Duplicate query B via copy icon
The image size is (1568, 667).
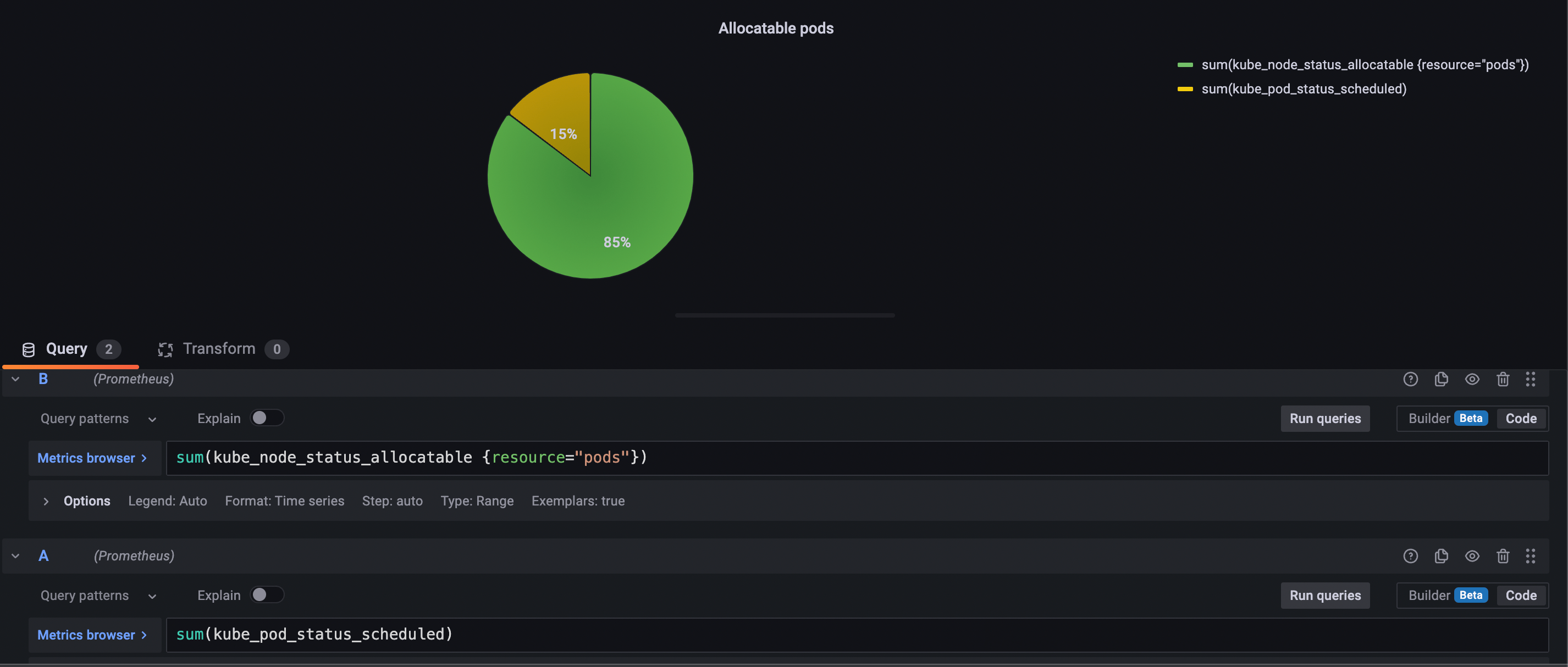pos(1442,379)
